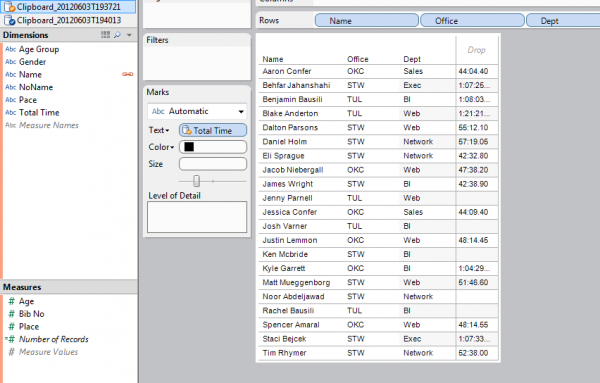600x383 pixels.
Task: Click the Jacob Niebergall name cell
Action: click(293, 170)
